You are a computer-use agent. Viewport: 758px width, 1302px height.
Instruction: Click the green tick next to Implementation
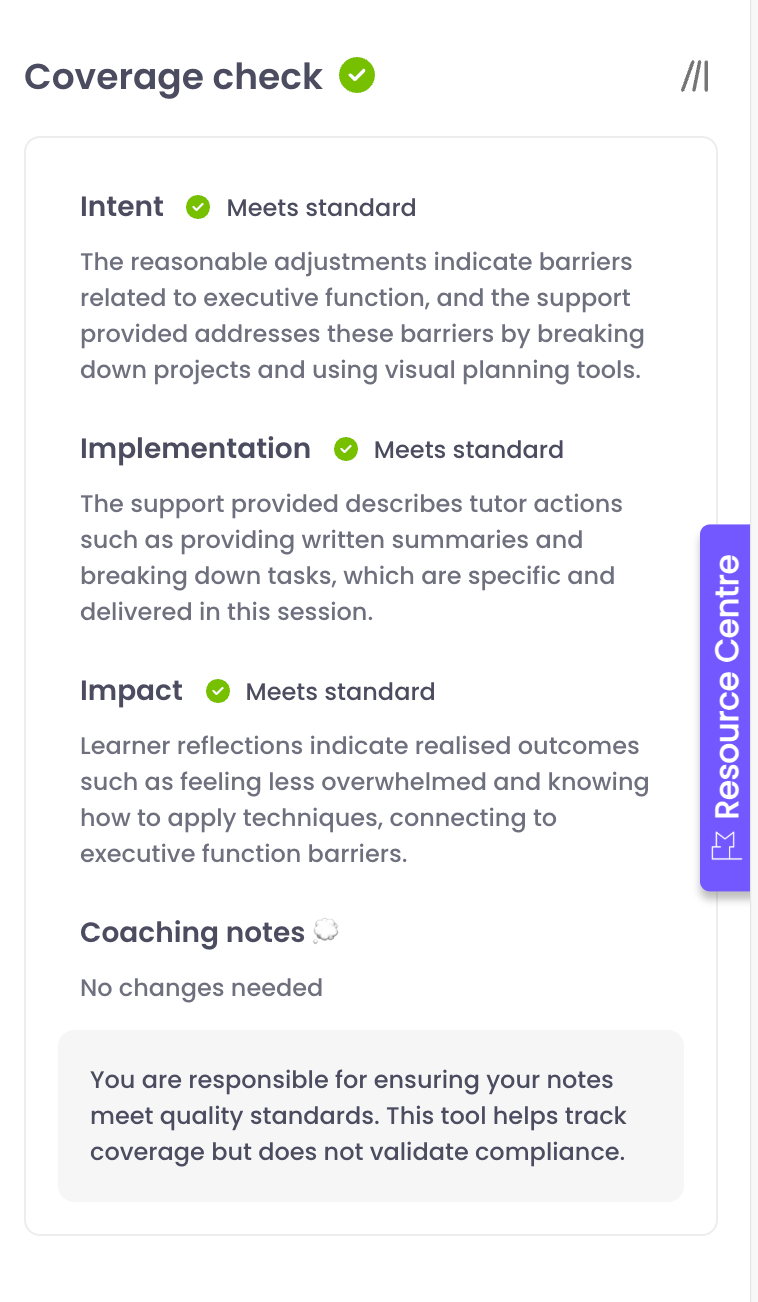(x=346, y=449)
